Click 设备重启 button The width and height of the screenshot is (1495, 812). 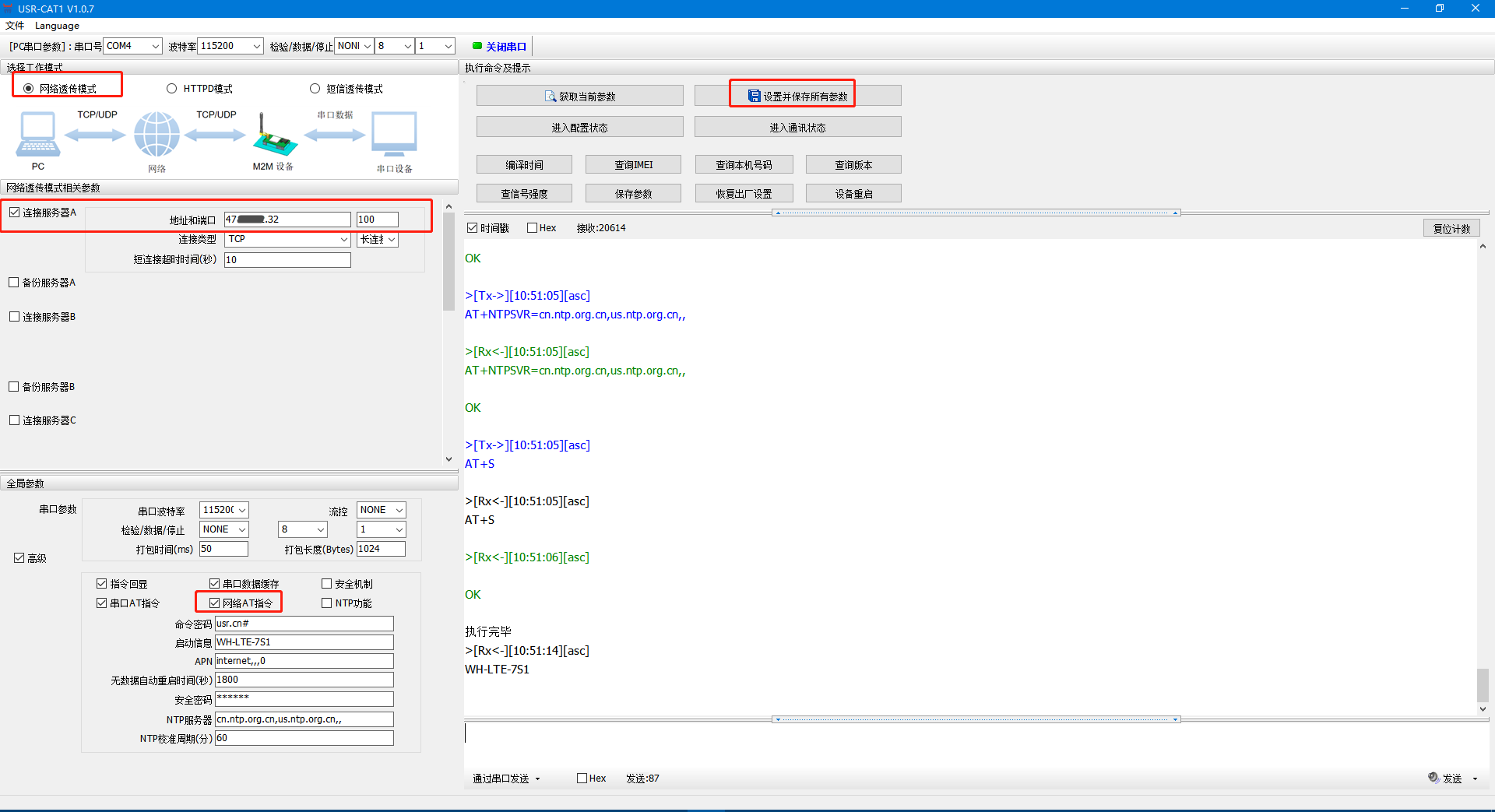[x=854, y=193]
